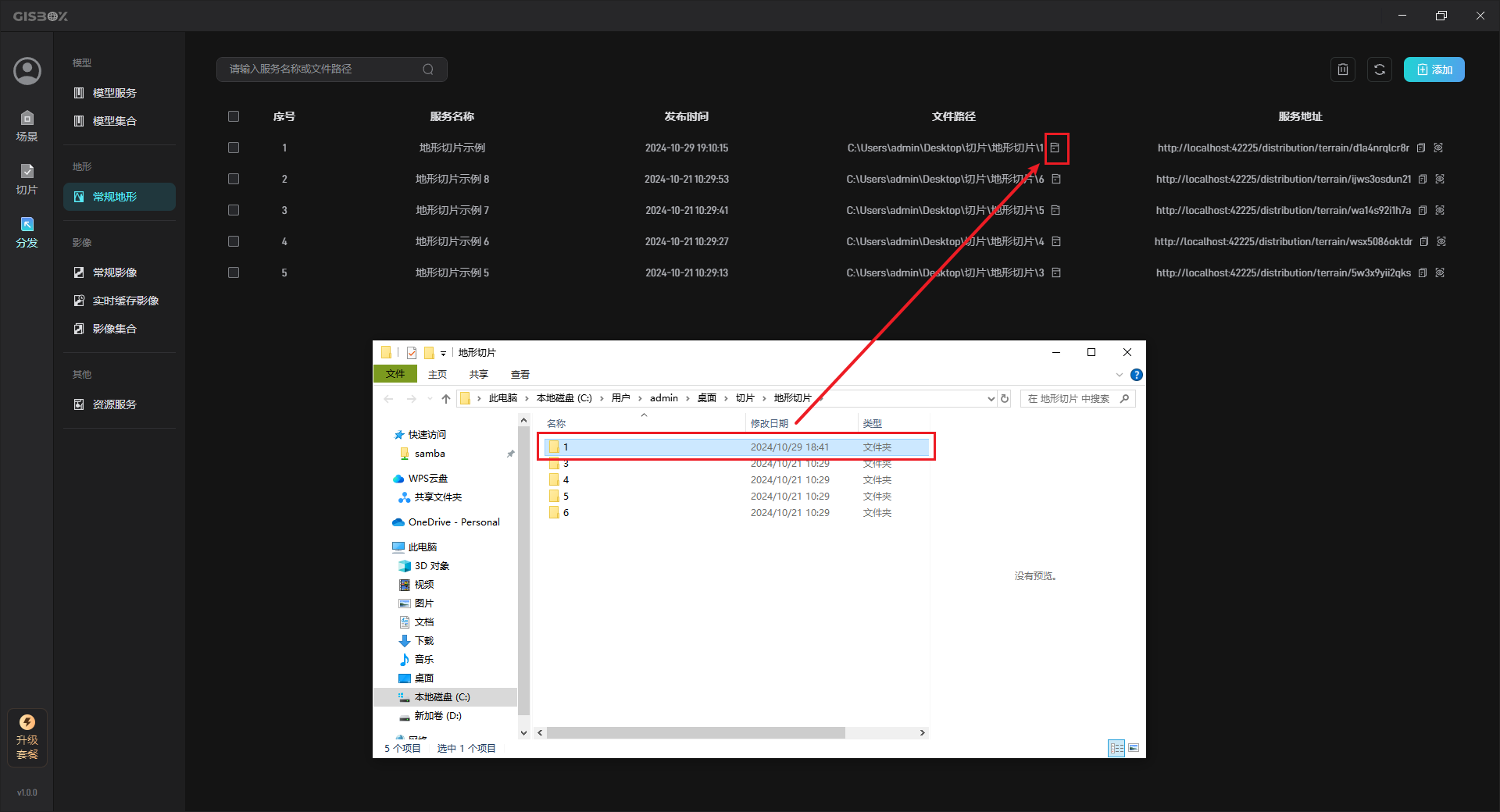Image resolution: width=1500 pixels, height=812 pixels.
Task: Open the quick access toolbar customize dropdown
Action: 443,353
